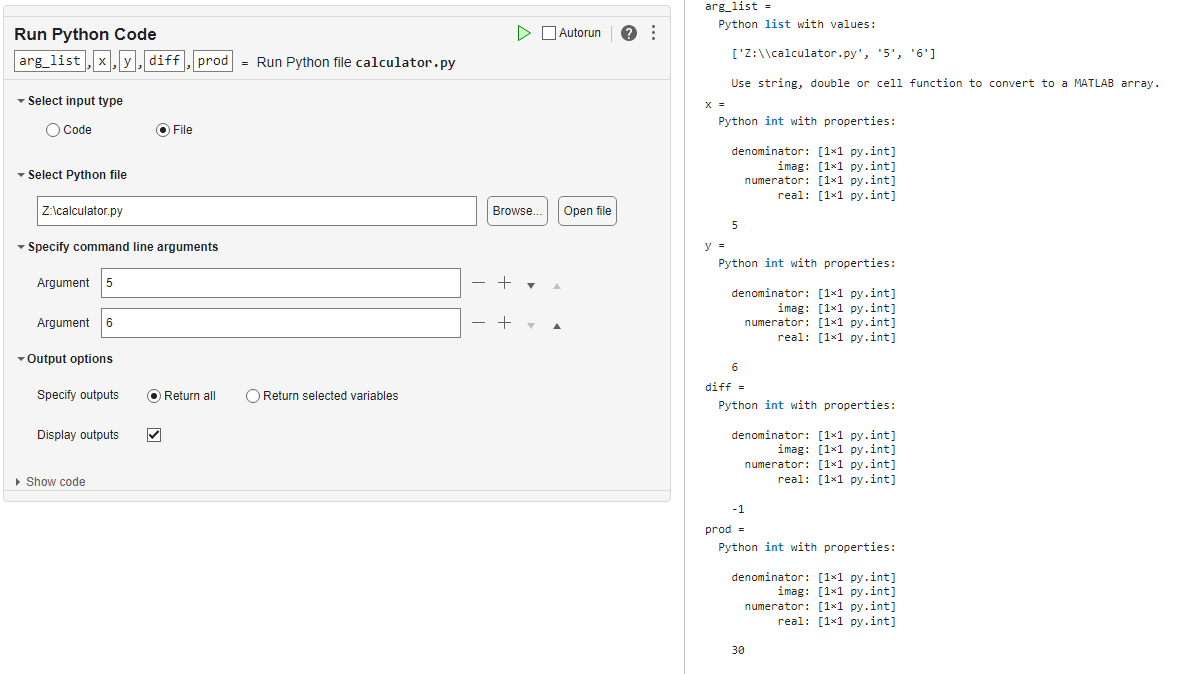Collapse the Specify command line arguments section

pos(21,247)
